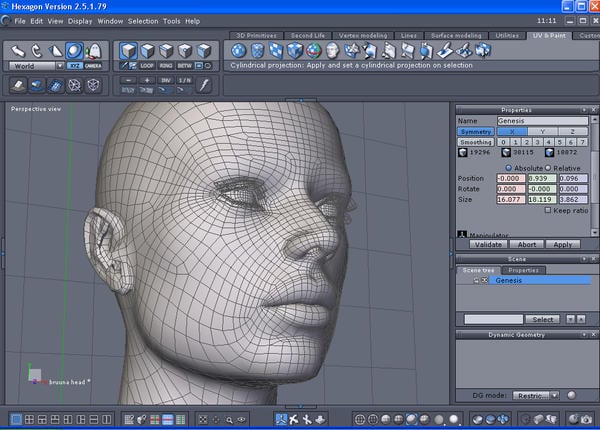The image size is (600, 430).
Task: Click the 1/N selection icon
Action: tap(185, 80)
